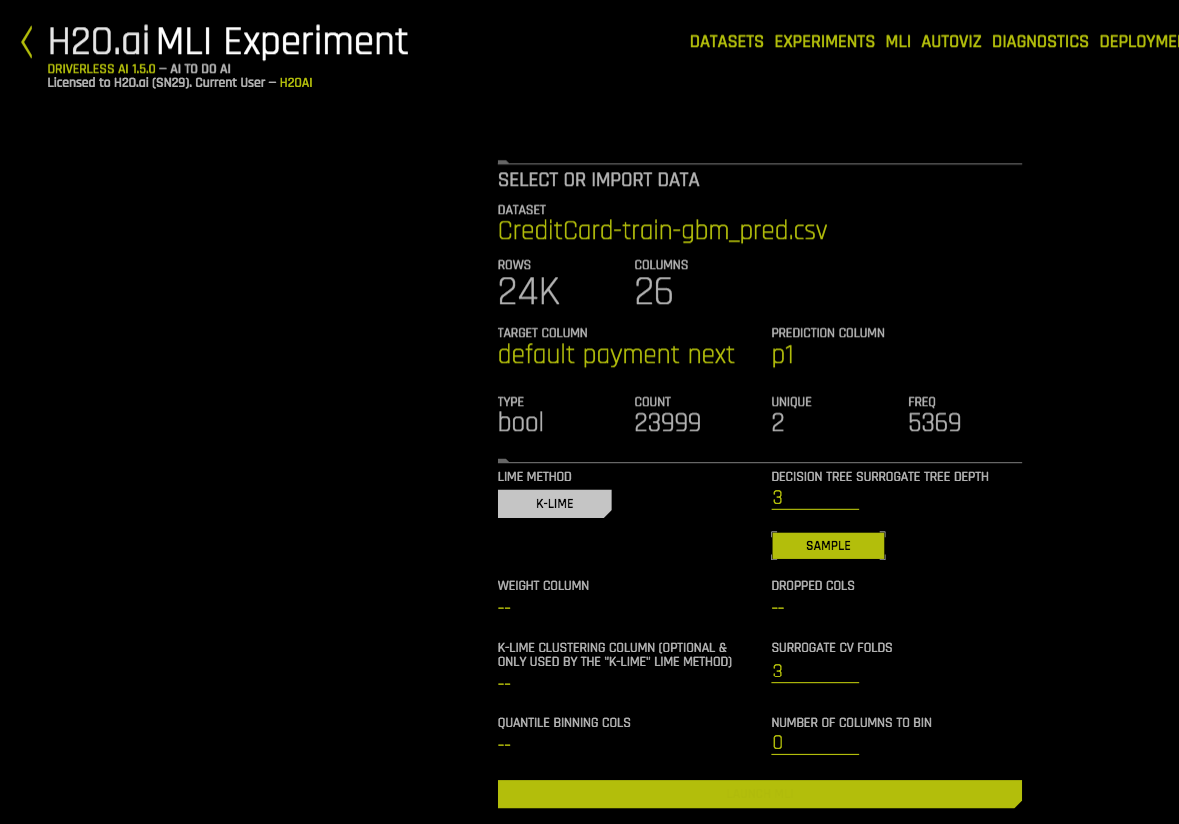
Task: Click the K-LIME method button
Action: tap(554, 504)
